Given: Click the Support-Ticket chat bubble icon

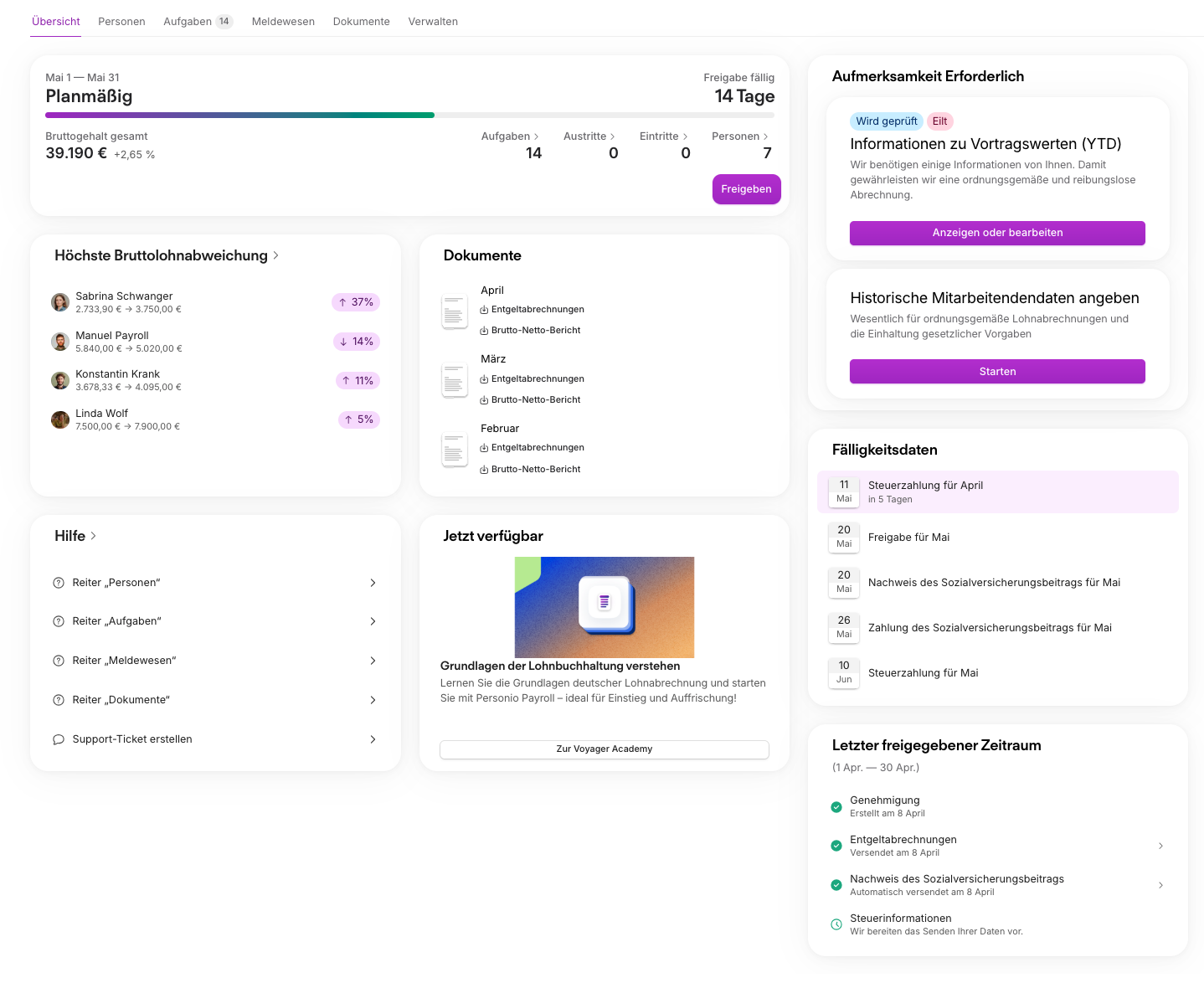Looking at the screenshot, I should coord(59,739).
